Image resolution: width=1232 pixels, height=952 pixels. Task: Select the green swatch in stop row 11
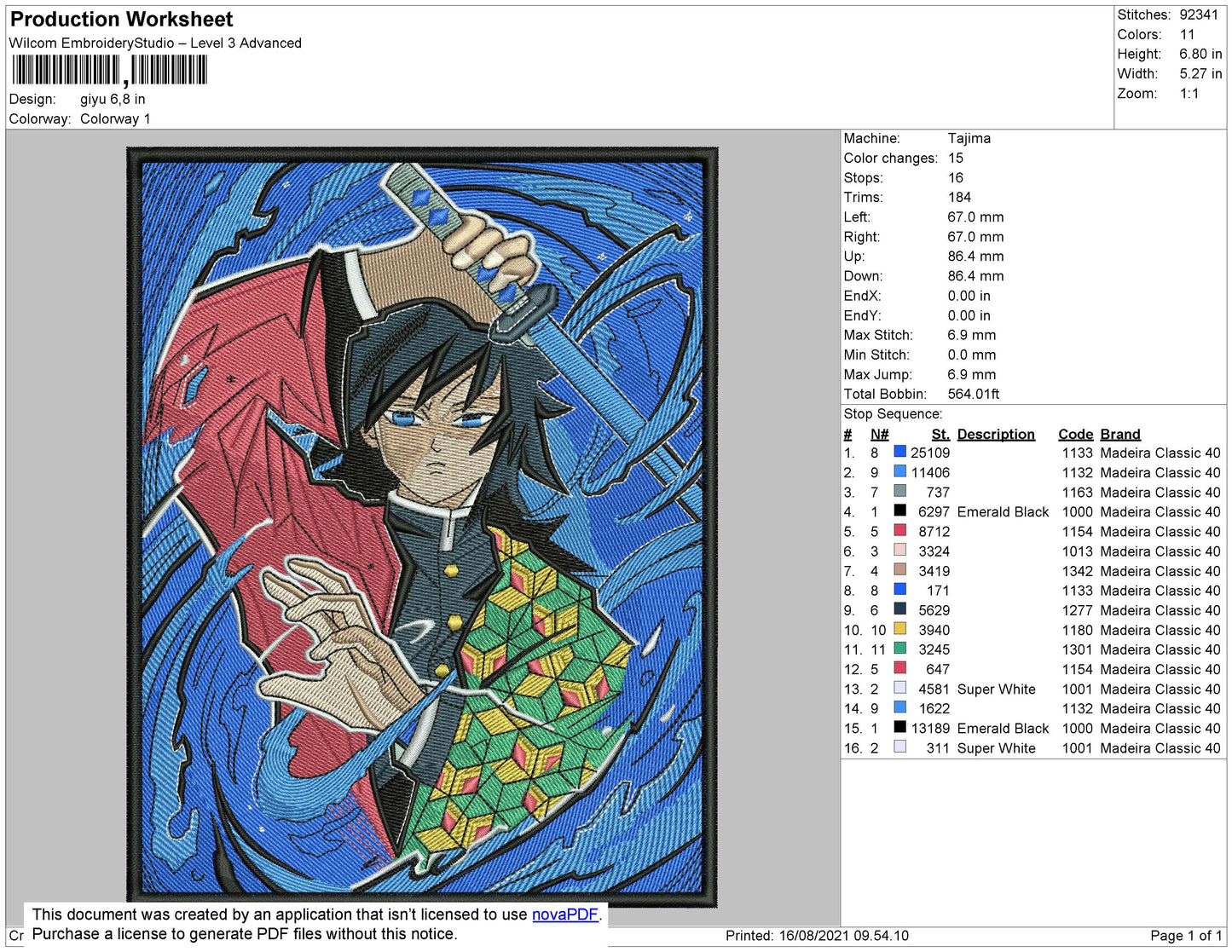pos(899,649)
